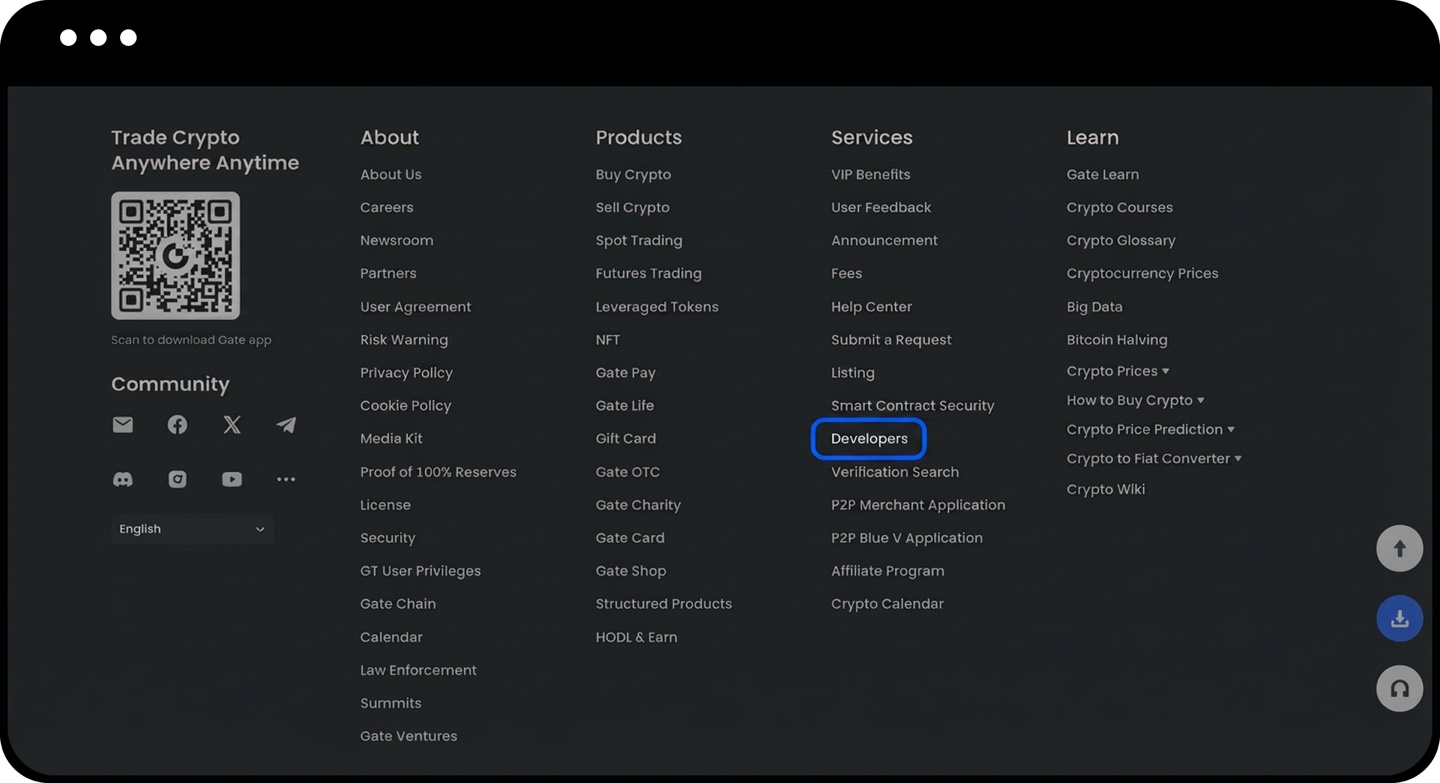The height and width of the screenshot is (783, 1440).
Task: Open the Facebook community icon
Action: [x=177, y=425]
